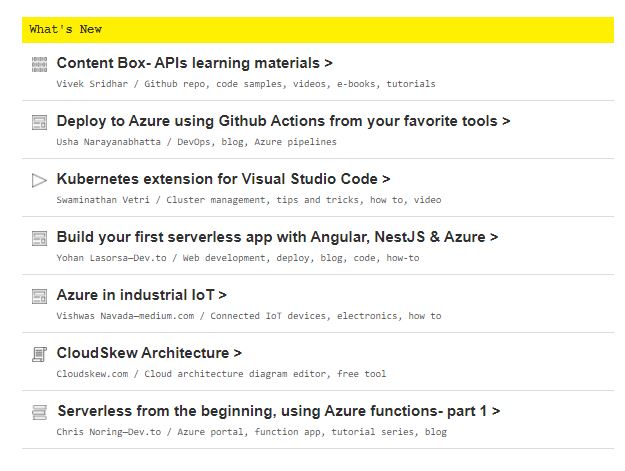Screen dimensions: 625x471
Task: Open Deploy to Azure using Github Actions article
Action: pos(283,121)
